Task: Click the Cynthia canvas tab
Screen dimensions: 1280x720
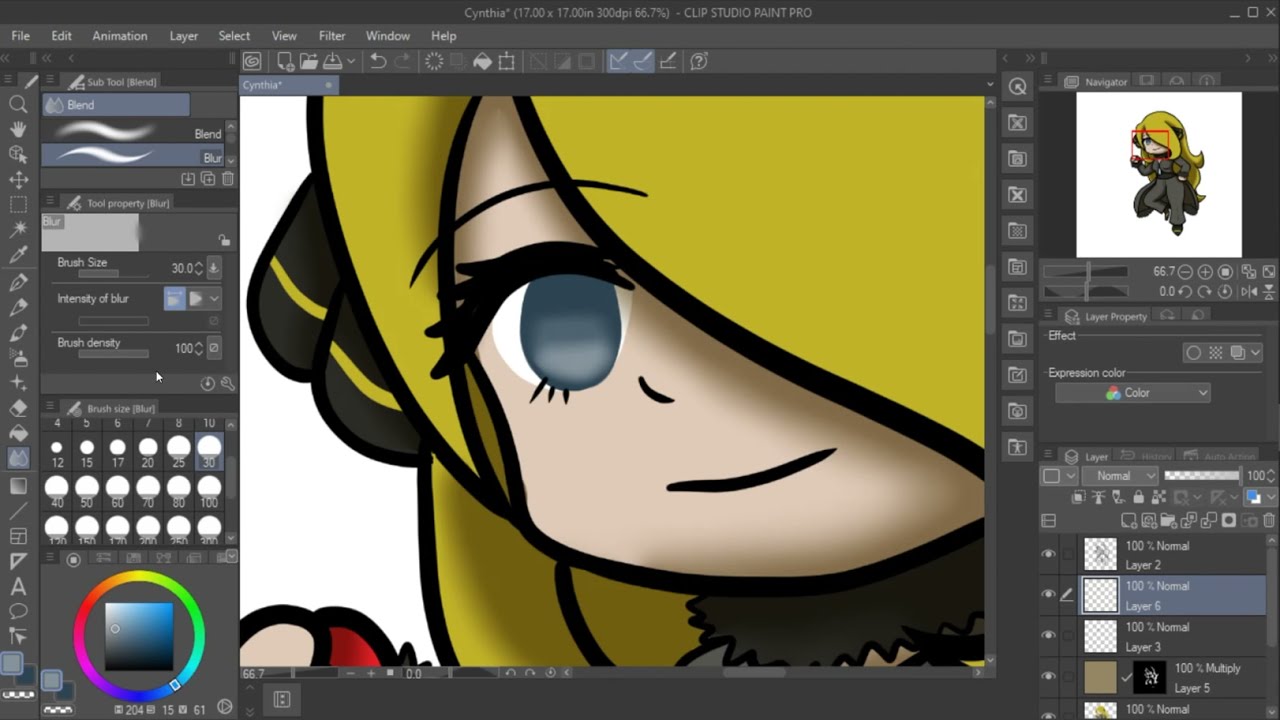Action: click(x=288, y=85)
